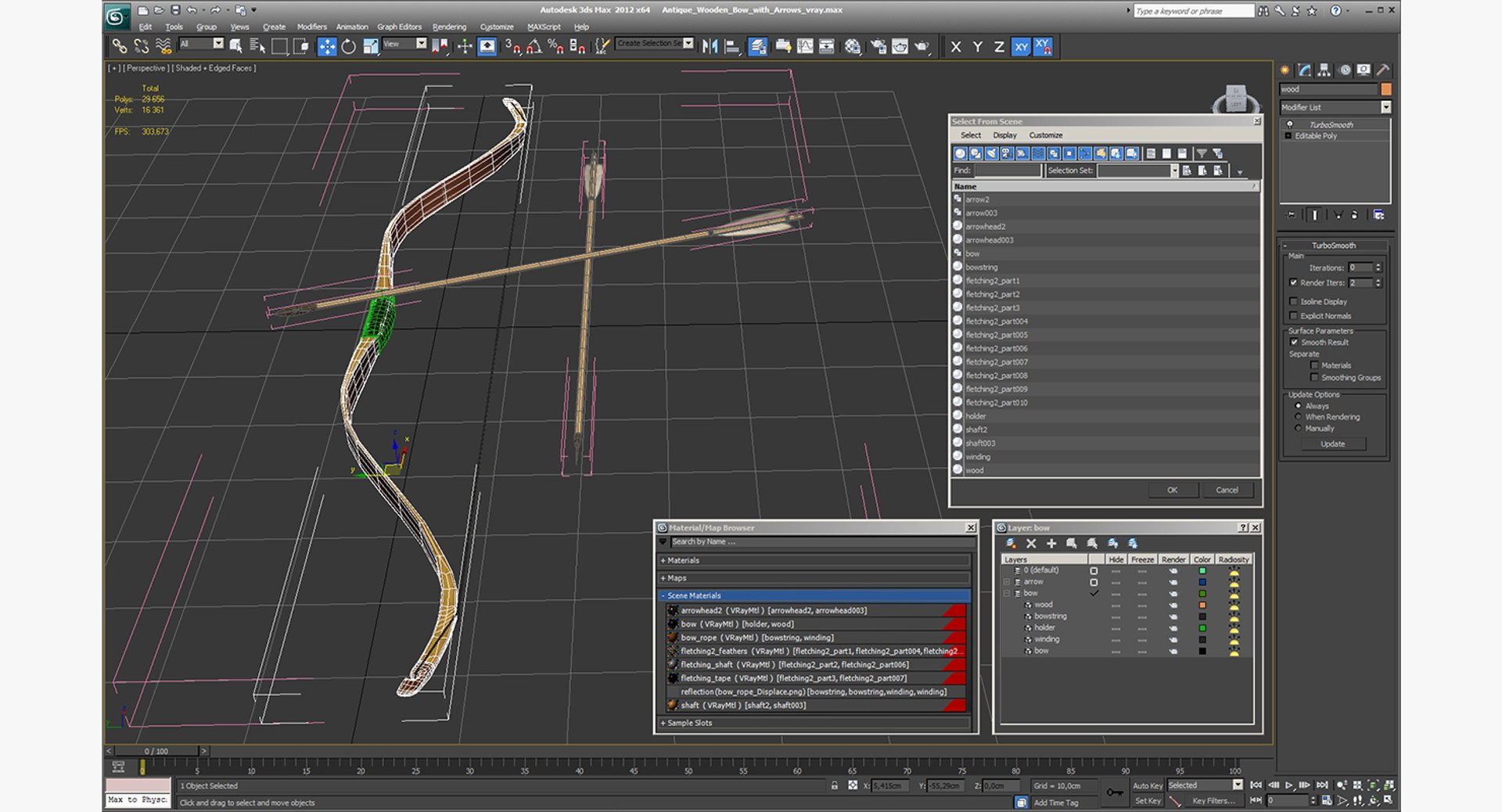Click the Link selection tool icon
Viewport: 1502px width, 812px height.
119,47
